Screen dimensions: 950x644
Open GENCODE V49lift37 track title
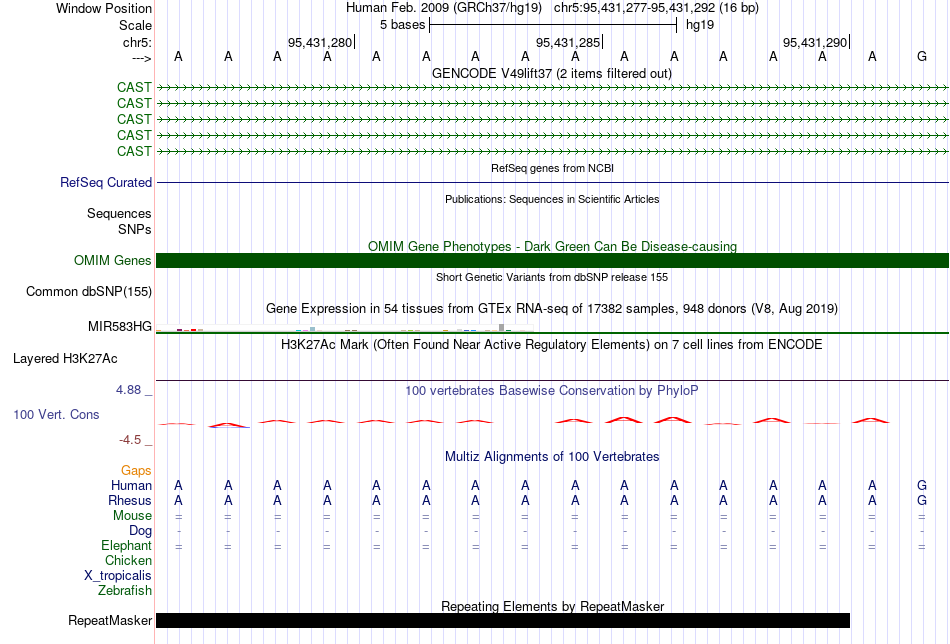pyautogui.click(x=551, y=73)
